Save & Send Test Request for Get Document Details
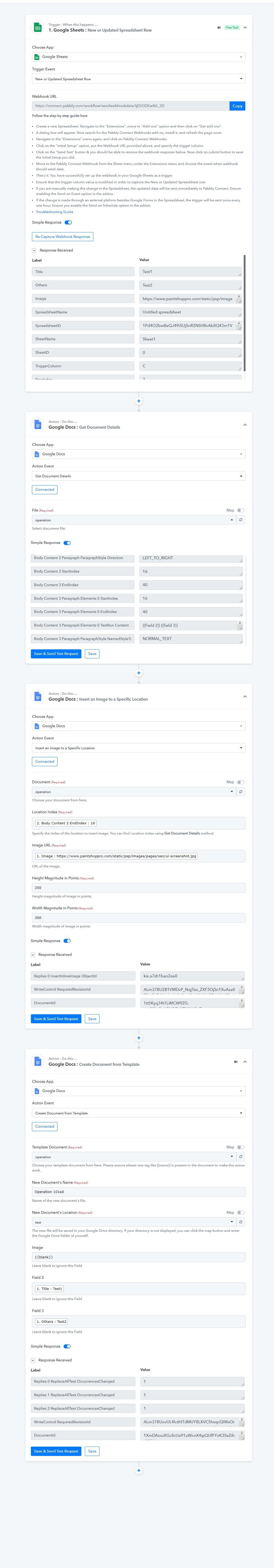 tap(56, 654)
